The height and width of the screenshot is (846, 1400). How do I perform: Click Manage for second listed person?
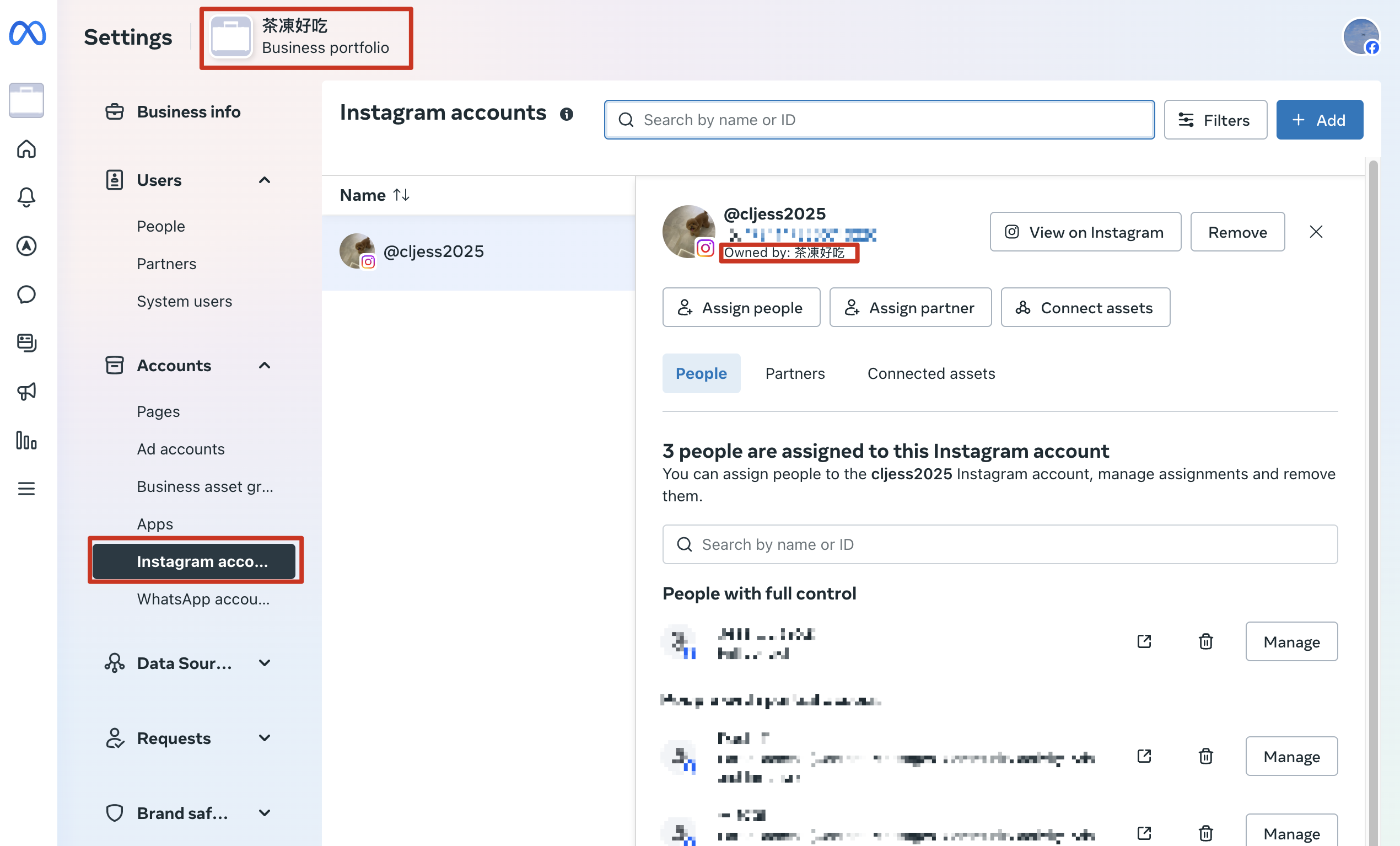[x=1291, y=756]
